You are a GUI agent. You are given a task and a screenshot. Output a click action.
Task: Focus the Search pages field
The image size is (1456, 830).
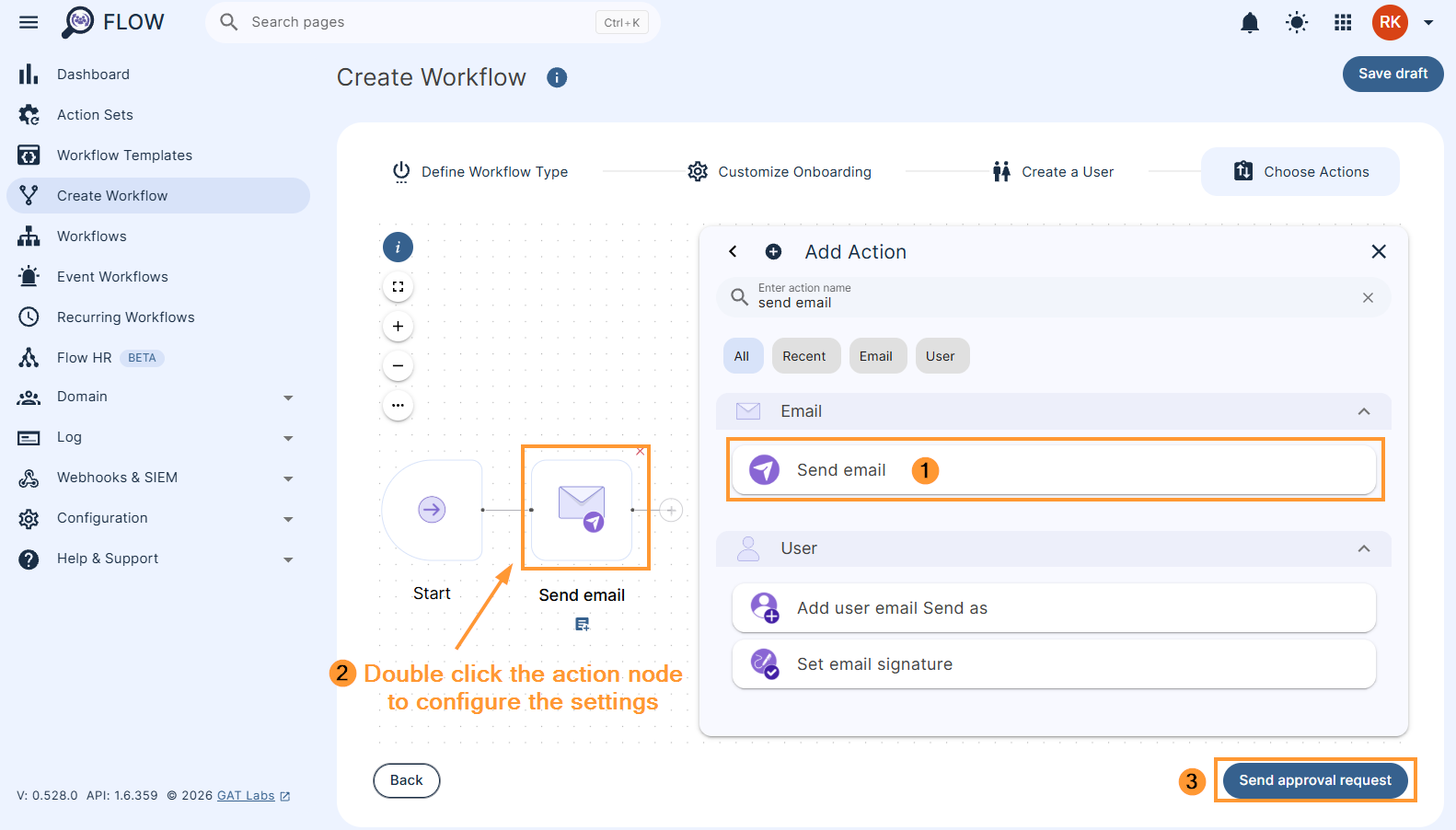pyautogui.click(x=433, y=22)
